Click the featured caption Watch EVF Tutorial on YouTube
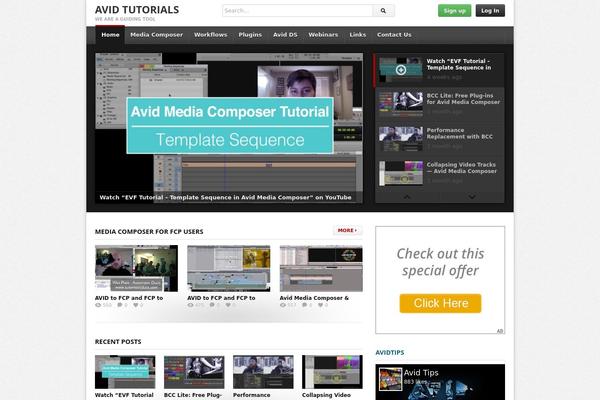 (225, 198)
